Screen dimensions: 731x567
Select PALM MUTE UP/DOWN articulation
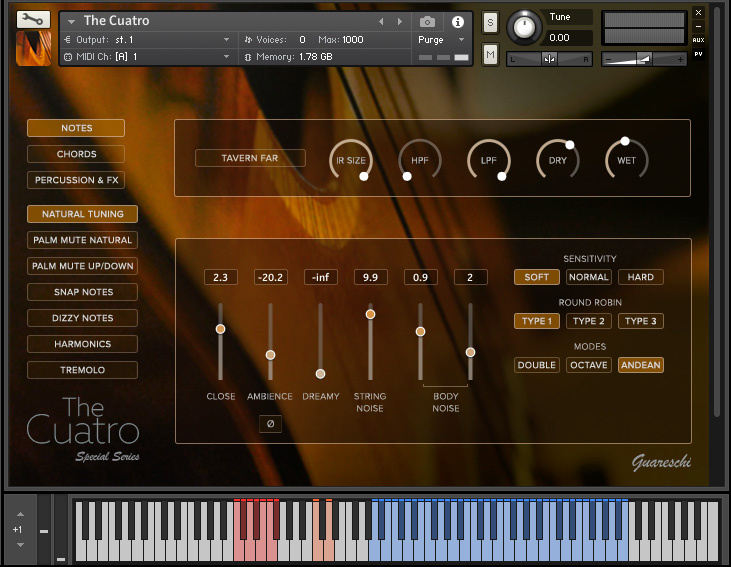83,266
